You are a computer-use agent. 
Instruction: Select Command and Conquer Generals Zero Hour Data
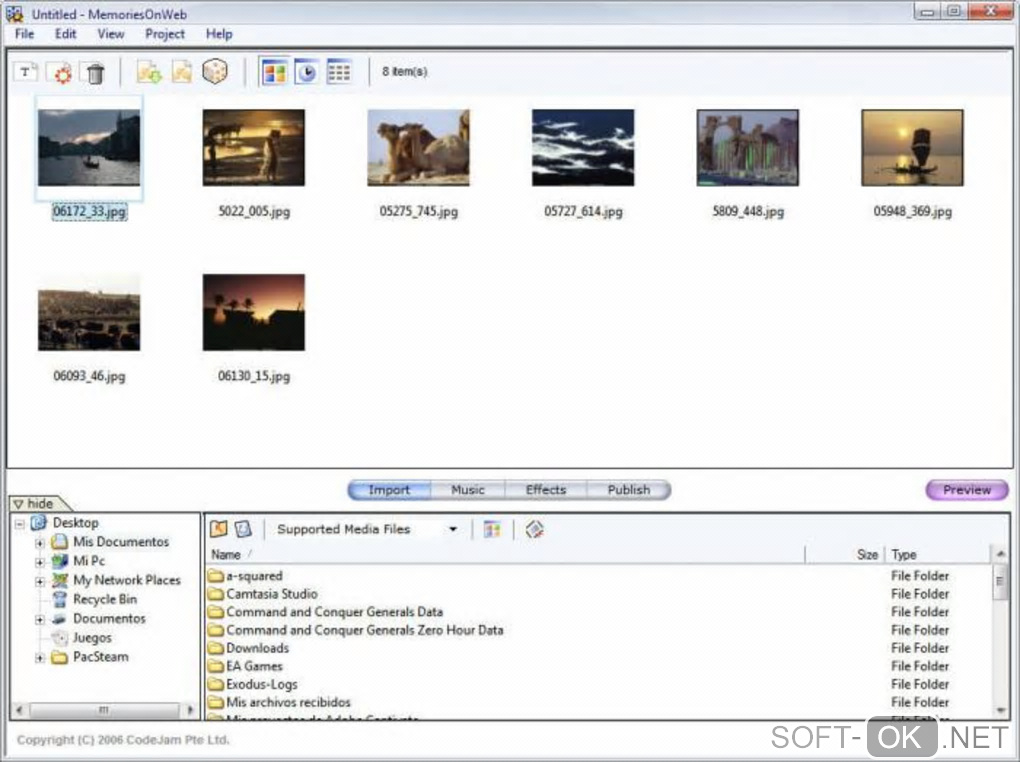click(x=364, y=631)
